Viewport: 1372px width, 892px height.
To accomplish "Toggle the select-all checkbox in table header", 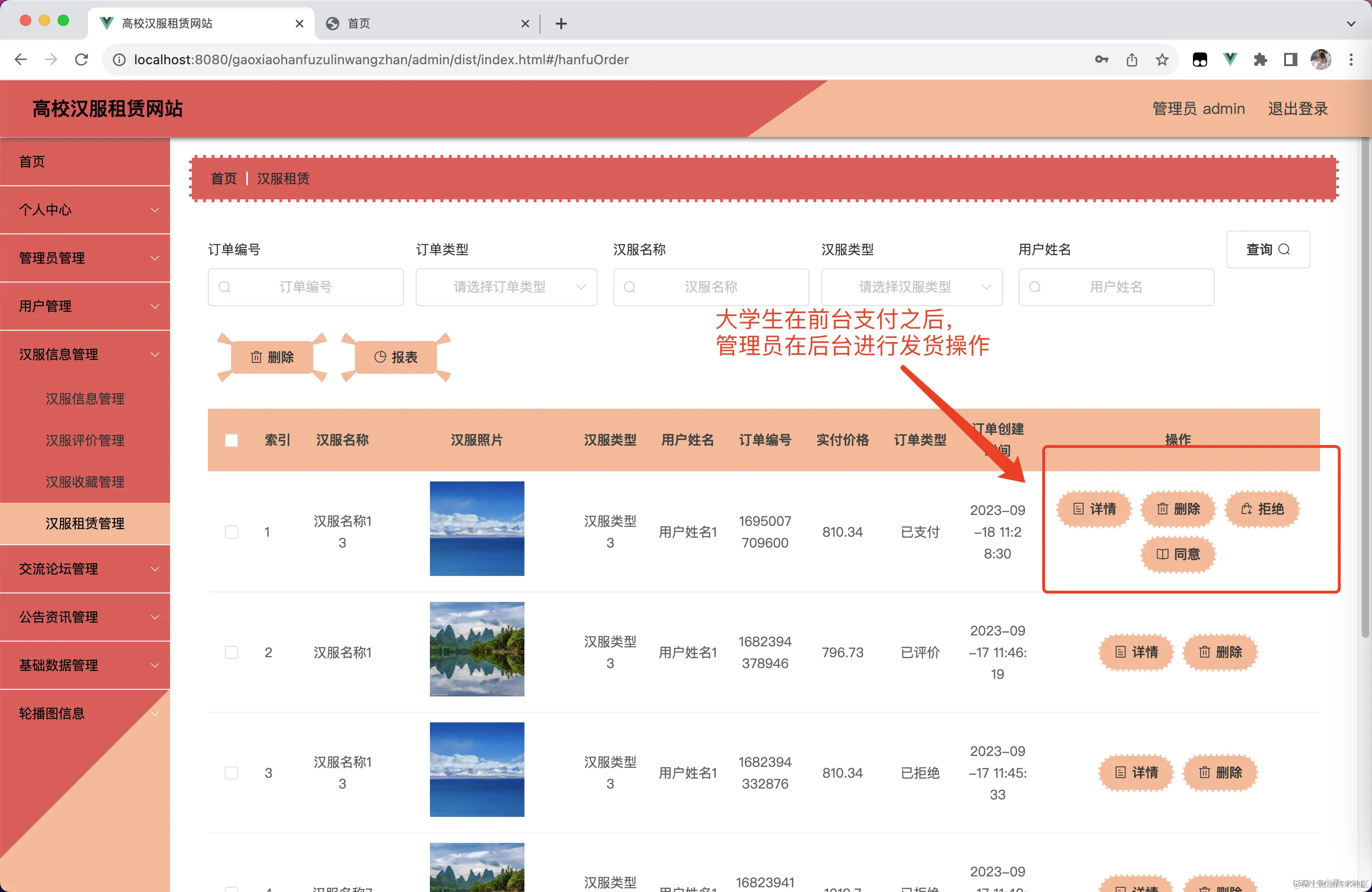I will 231,440.
